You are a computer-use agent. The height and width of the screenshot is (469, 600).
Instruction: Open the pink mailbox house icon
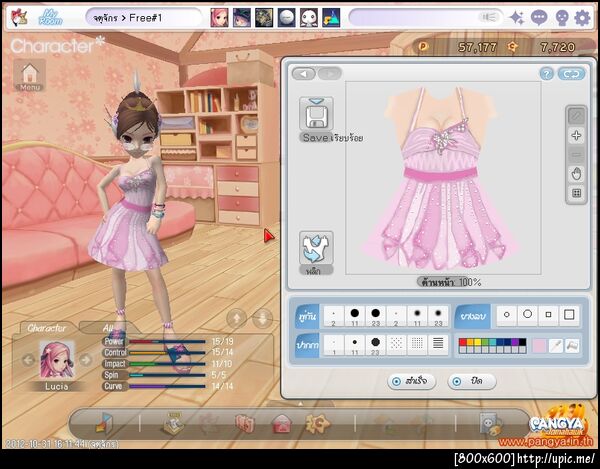(x=282, y=424)
